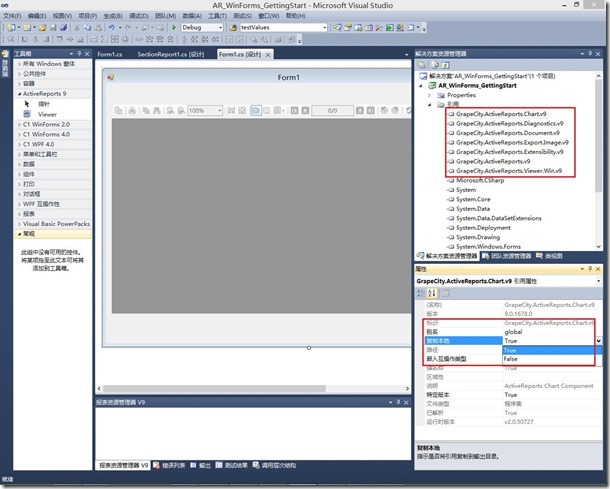Expand the Properties node in Solution Explorer

pyautogui.click(x=430, y=95)
